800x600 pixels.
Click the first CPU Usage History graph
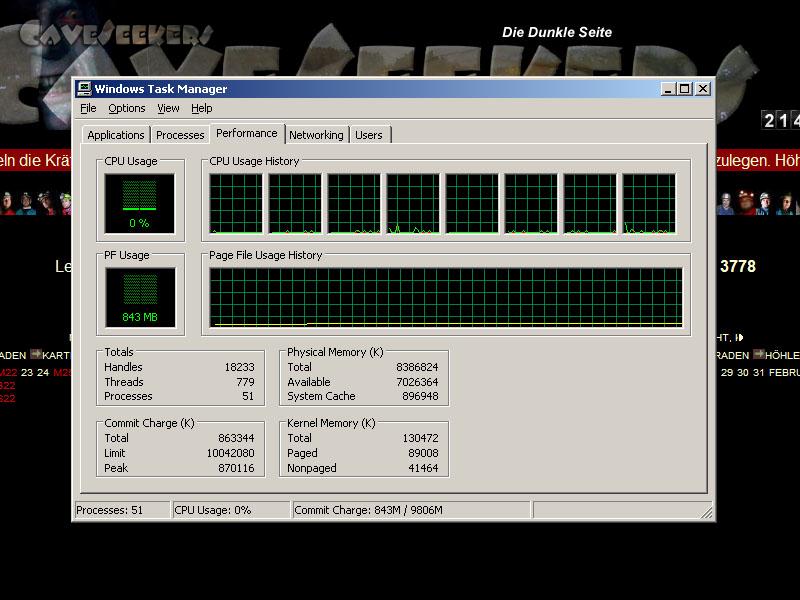point(236,204)
